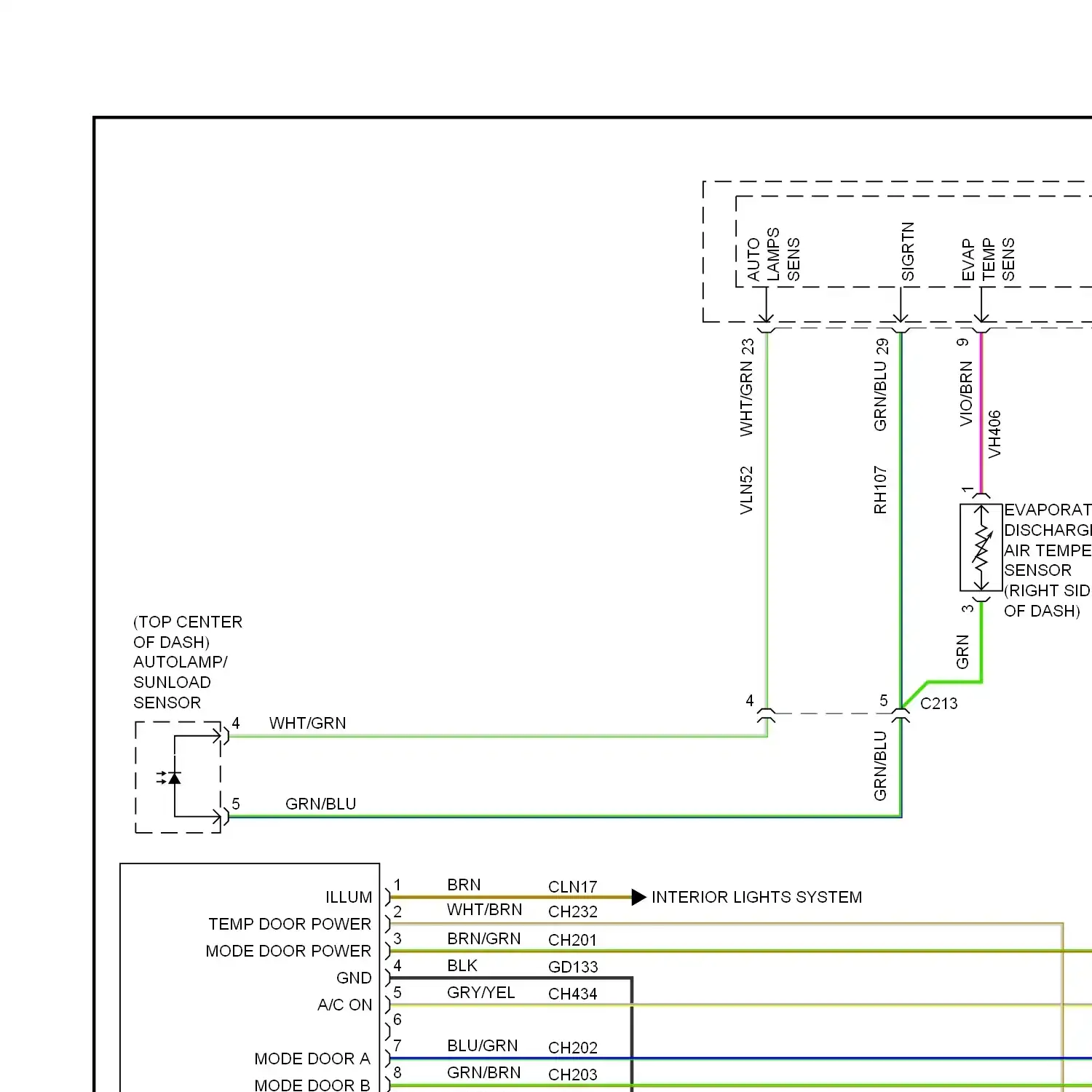Select the TEMP DOOR POWER terminal label
The image size is (1092, 1092).
pos(290,924)
